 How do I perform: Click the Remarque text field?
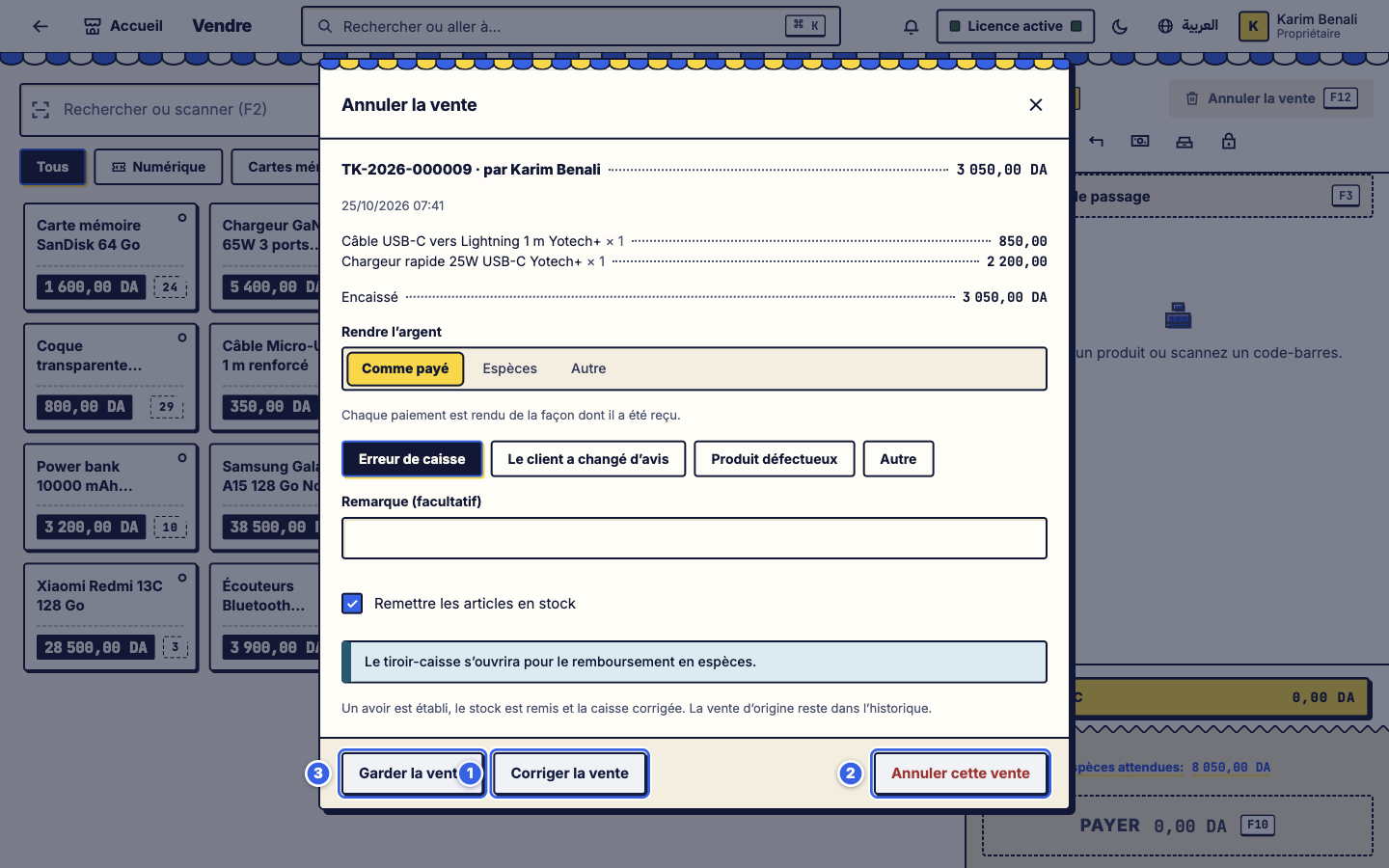[694, 538]
